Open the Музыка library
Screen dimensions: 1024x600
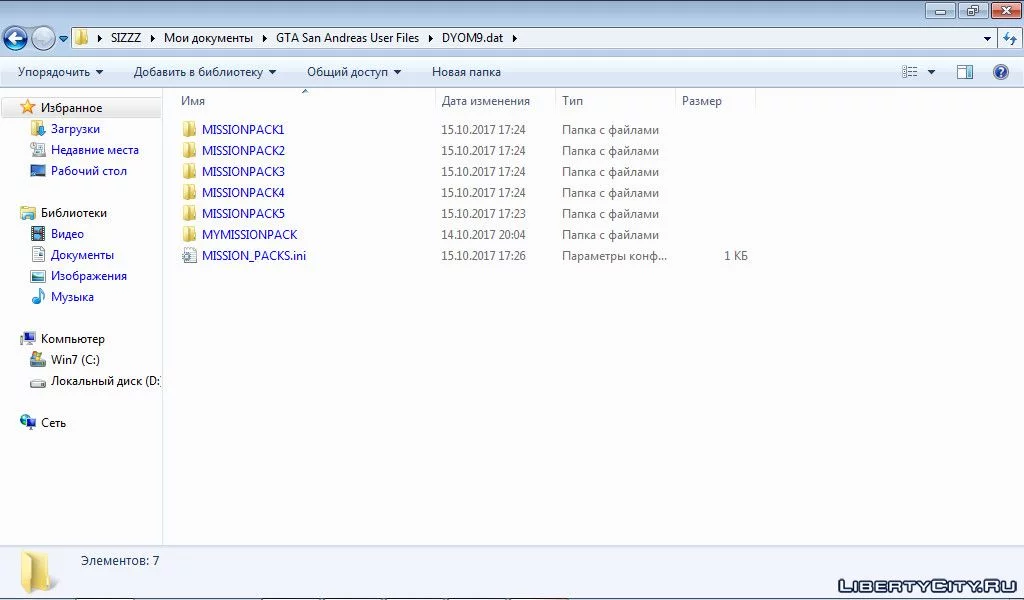point(72,296)
